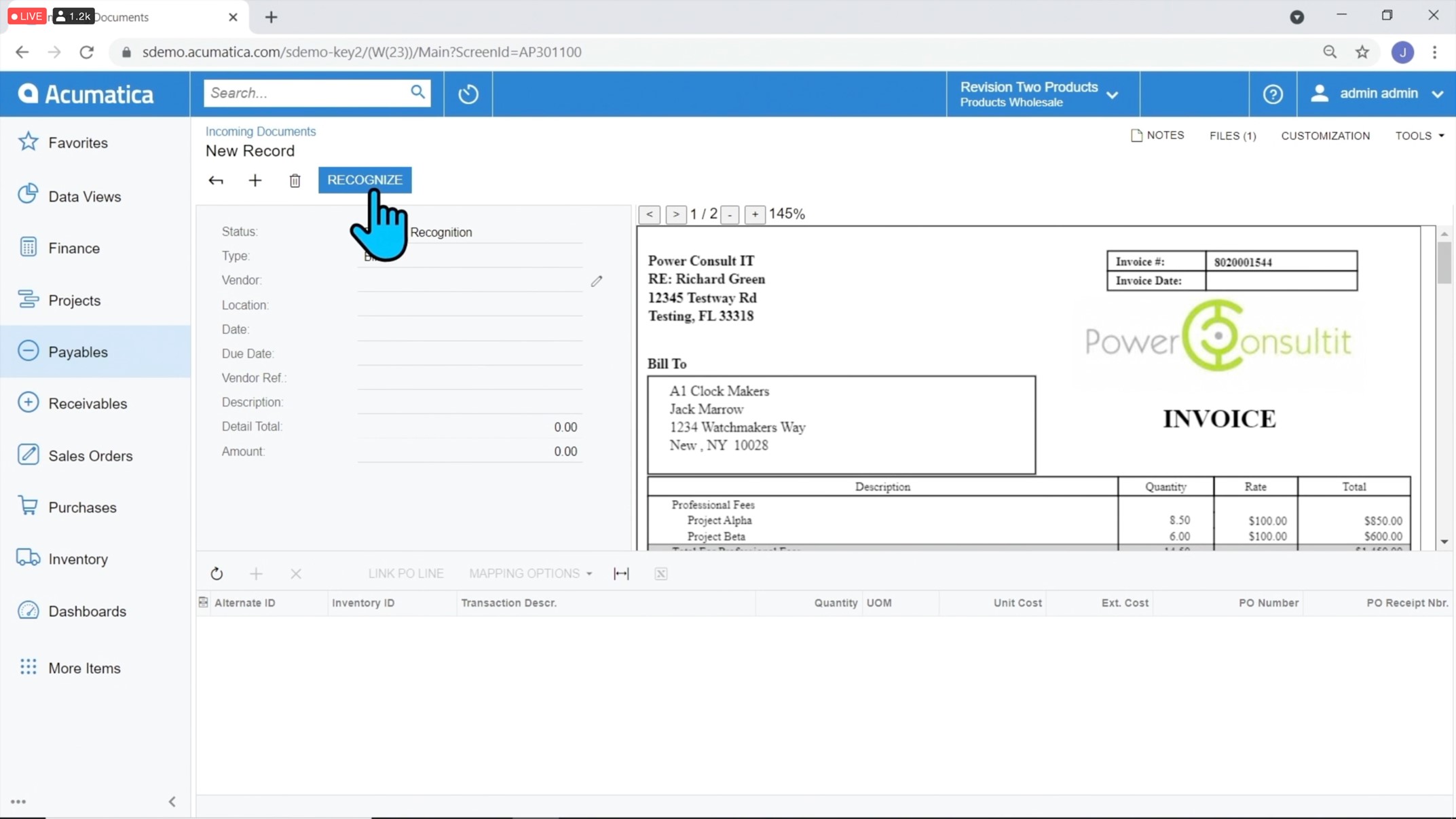
Task: Go to previous PDF page
Action: 650,214
